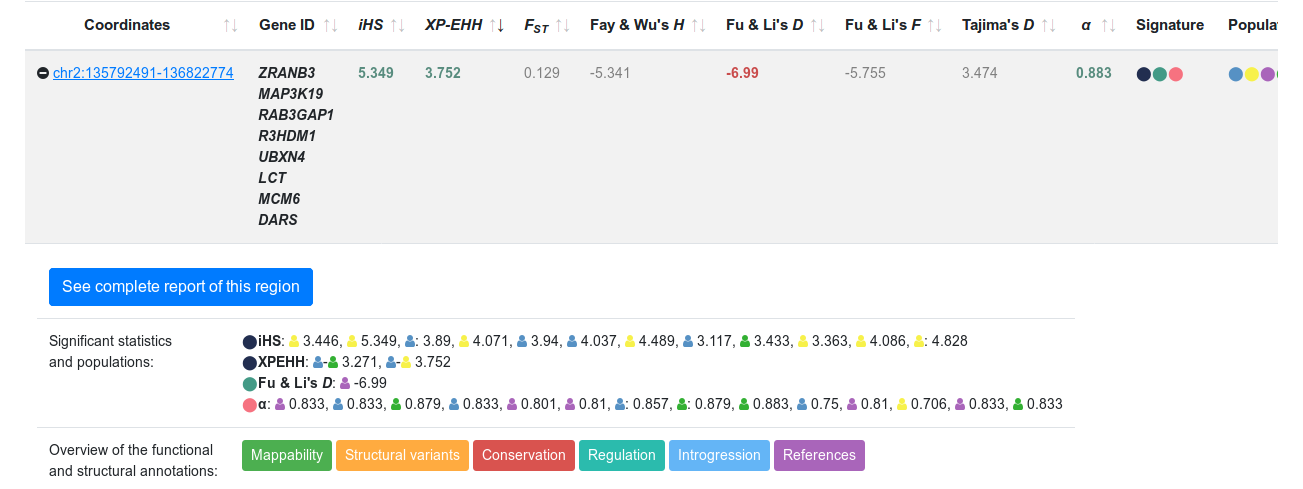Sort by the α column arrows
Image resolution: width=1303 pixels, height=489 pixels.
(1108, 25)
